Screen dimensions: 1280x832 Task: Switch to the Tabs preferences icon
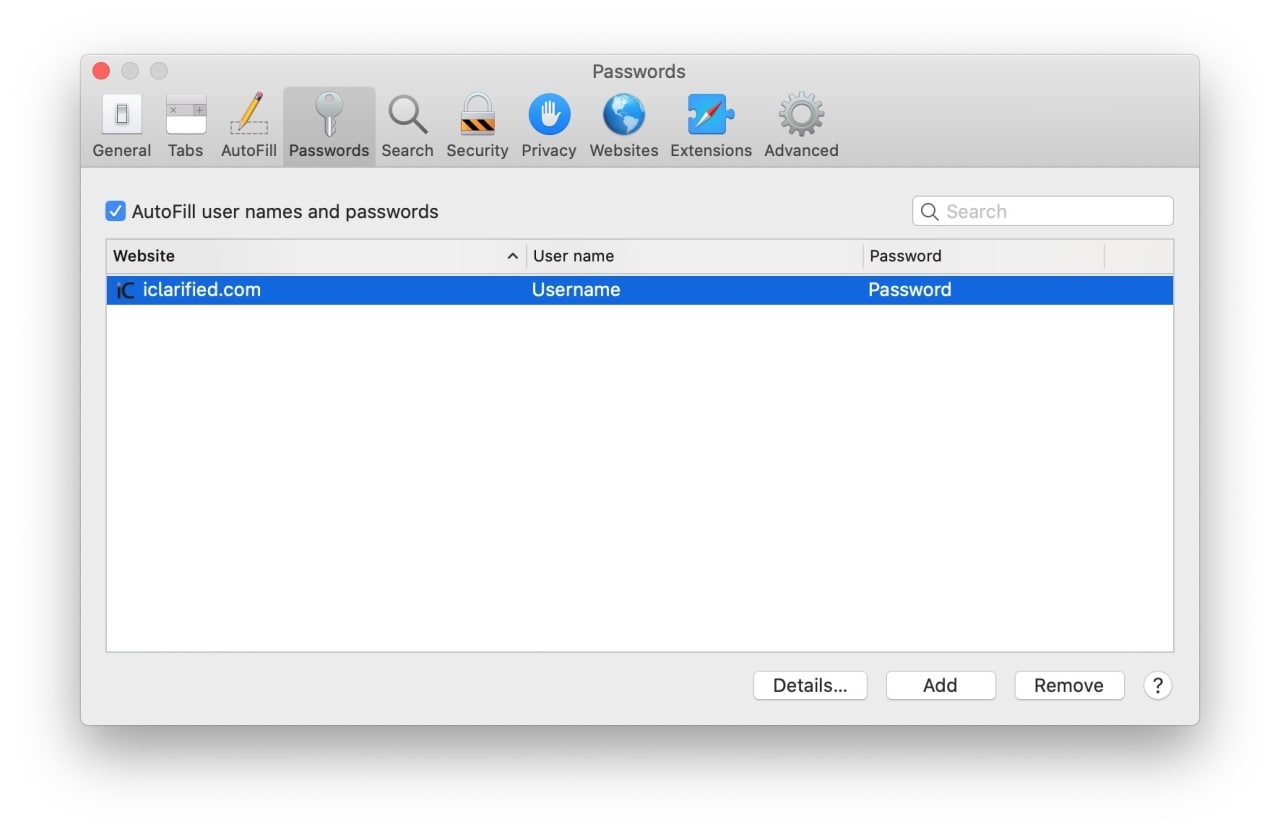[x=185, y=126]
